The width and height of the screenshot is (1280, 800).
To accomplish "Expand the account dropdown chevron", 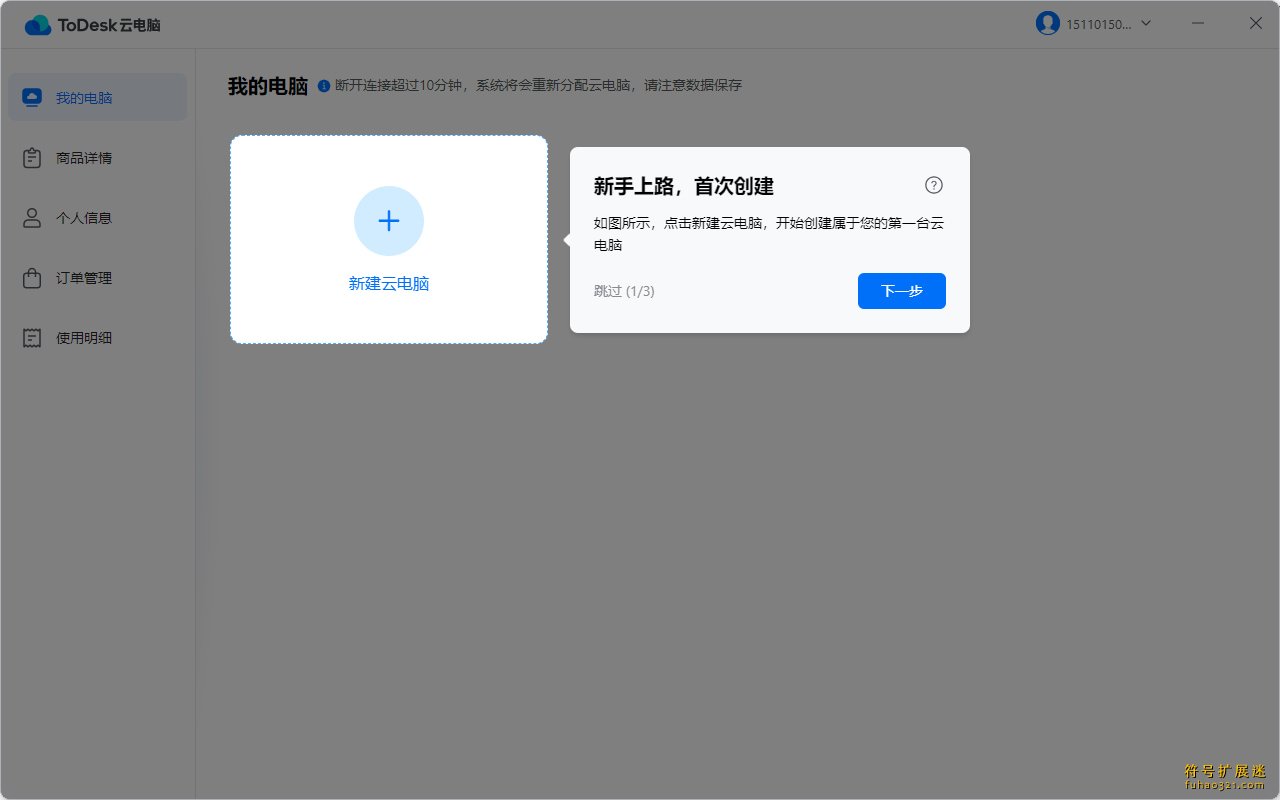I will click(x=1146, y=23).
